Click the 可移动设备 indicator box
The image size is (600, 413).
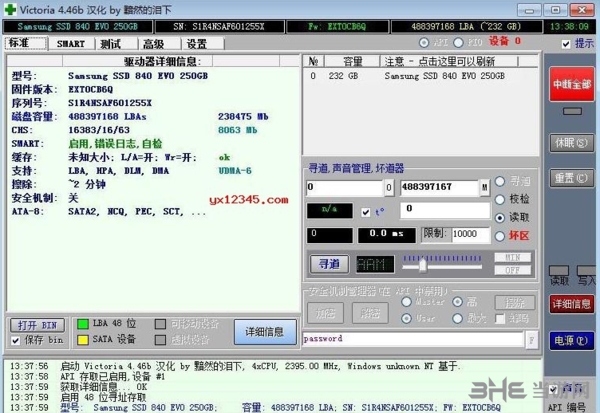coord(160,324)
